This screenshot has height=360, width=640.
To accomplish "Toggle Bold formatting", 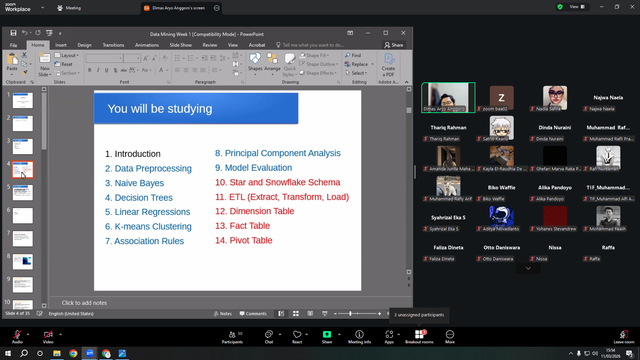I will [89, 70].
